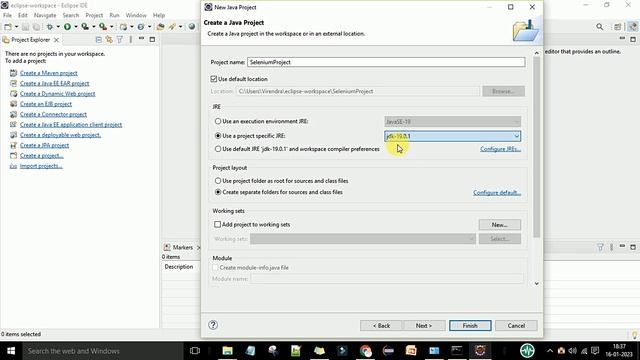This screenshot has width=640, height=360.
Task: Click the Task View taskbar icon
Action: pos(195,351)
